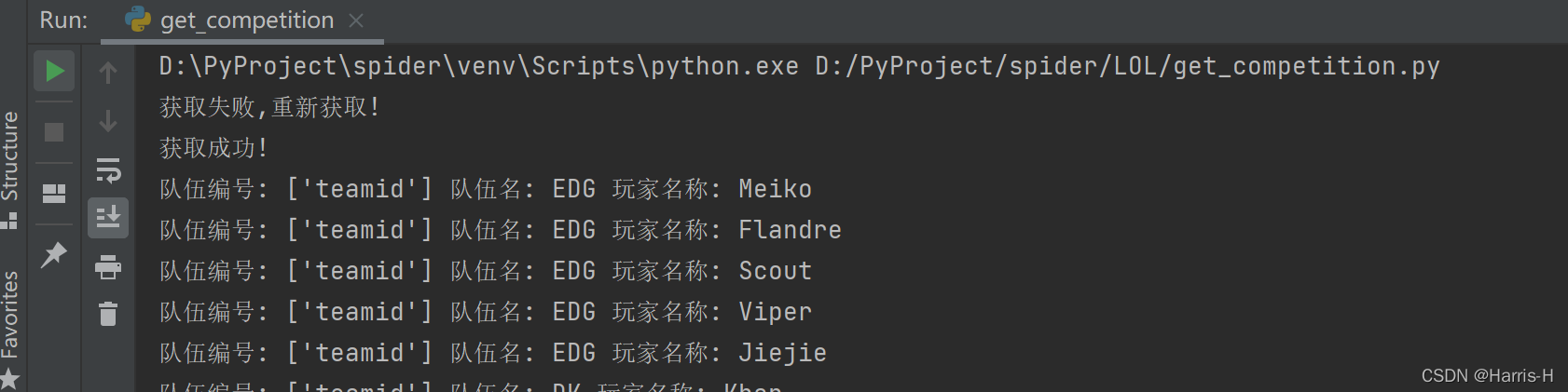Click the Up the Stack Trace arrow
The width and height of the screenshot is (1568, 392).
point(108,72)
